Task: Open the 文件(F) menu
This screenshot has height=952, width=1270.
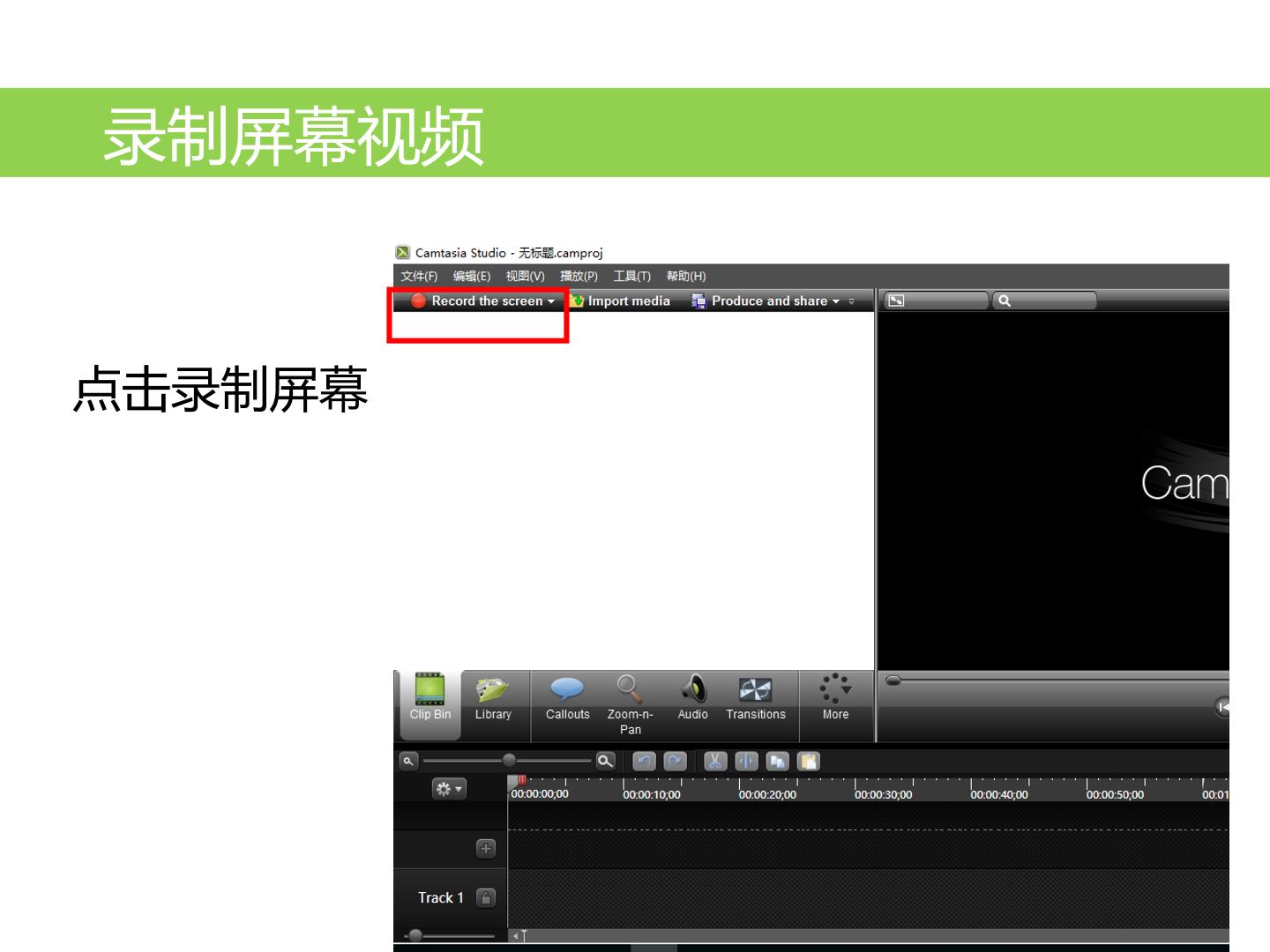Action: [419, 276]
